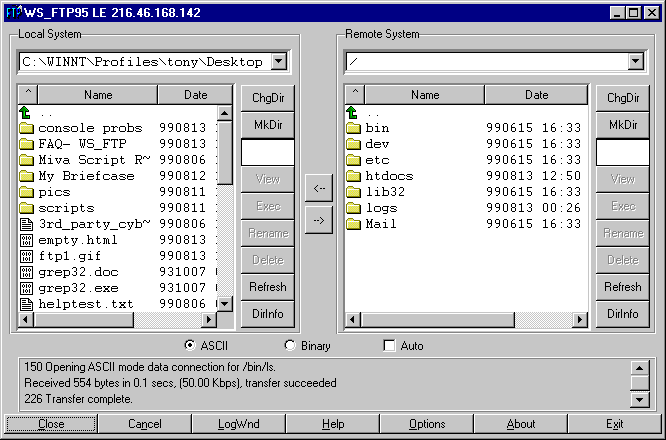Viewport: 666px width, 440px height.
Task: Click the local DirInfo button
Action: tap(268, 314)
